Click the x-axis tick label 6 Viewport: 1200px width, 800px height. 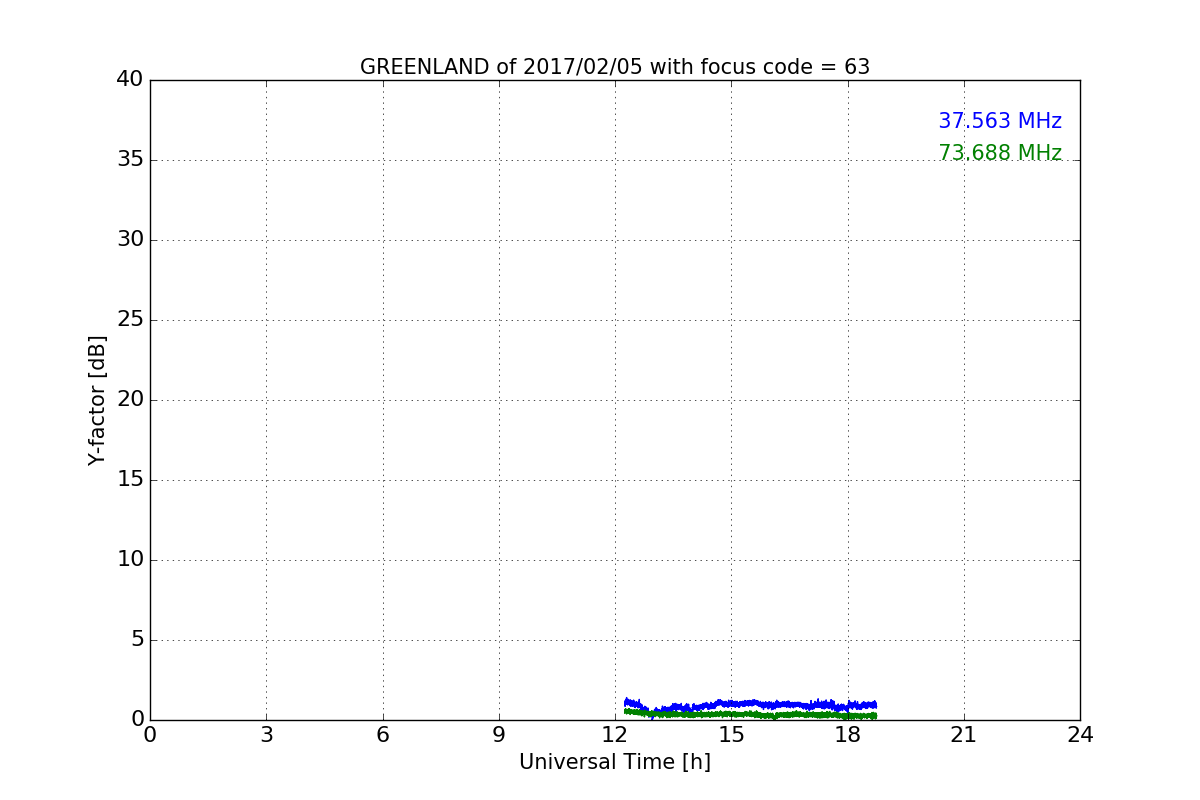pos(383,735)
